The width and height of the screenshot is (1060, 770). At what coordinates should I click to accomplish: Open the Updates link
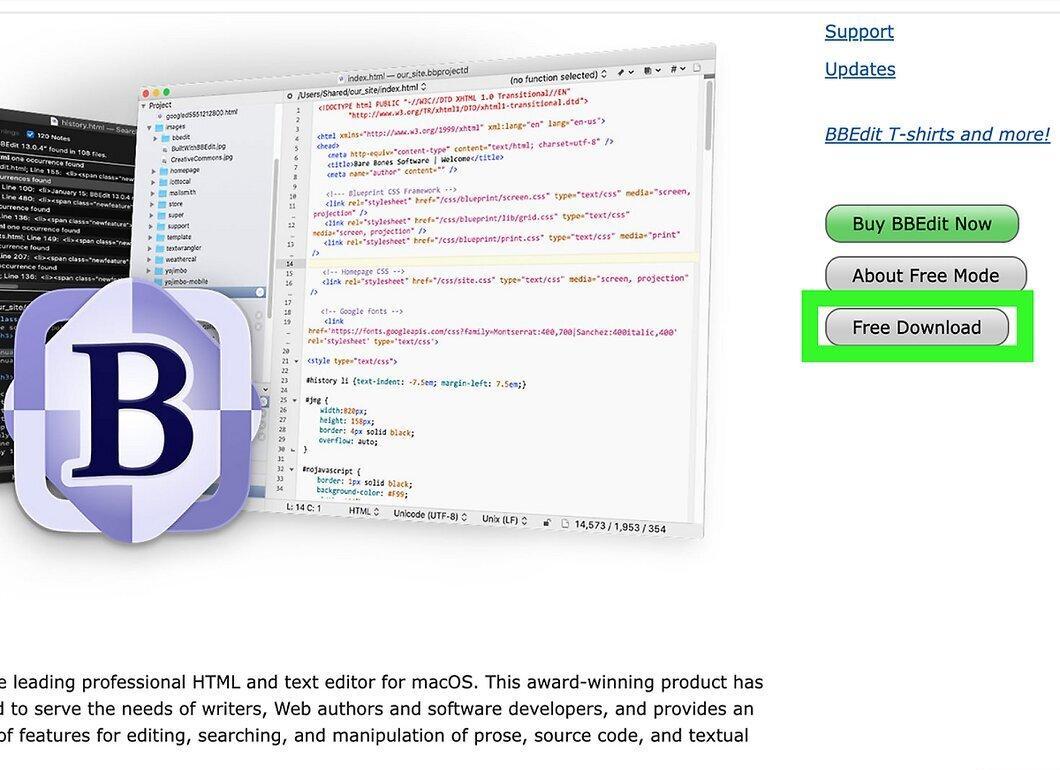(x=860, y=70)
